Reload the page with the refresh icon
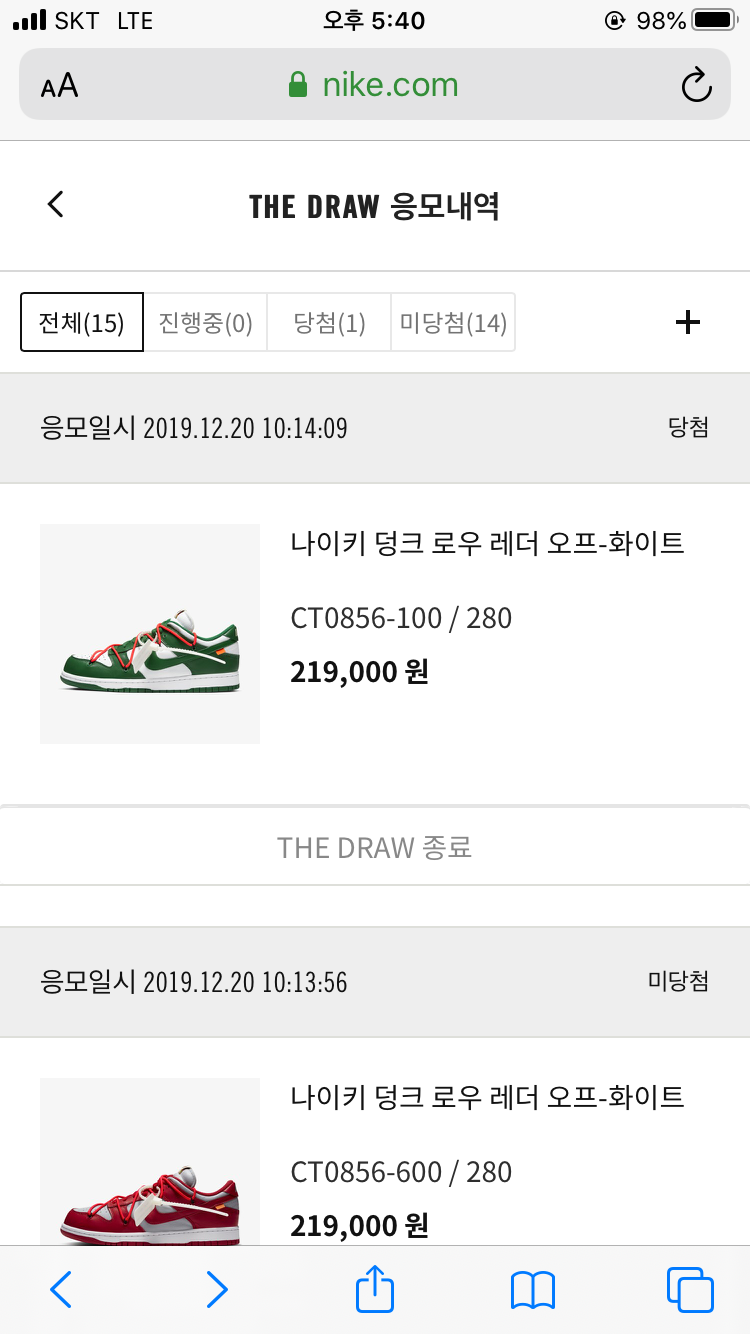Screen dimensions: 750x1334 tap(696, 85)
